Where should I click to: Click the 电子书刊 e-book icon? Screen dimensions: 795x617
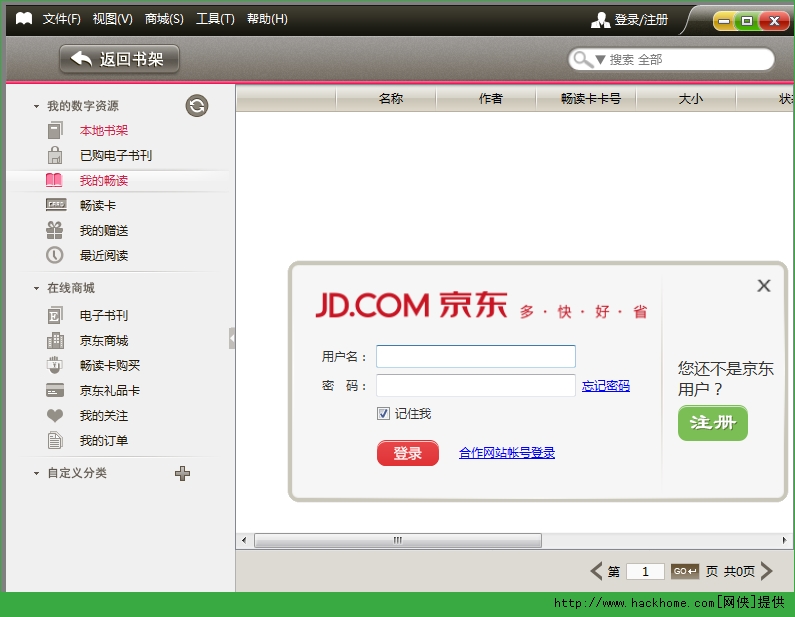coord(55,315)
